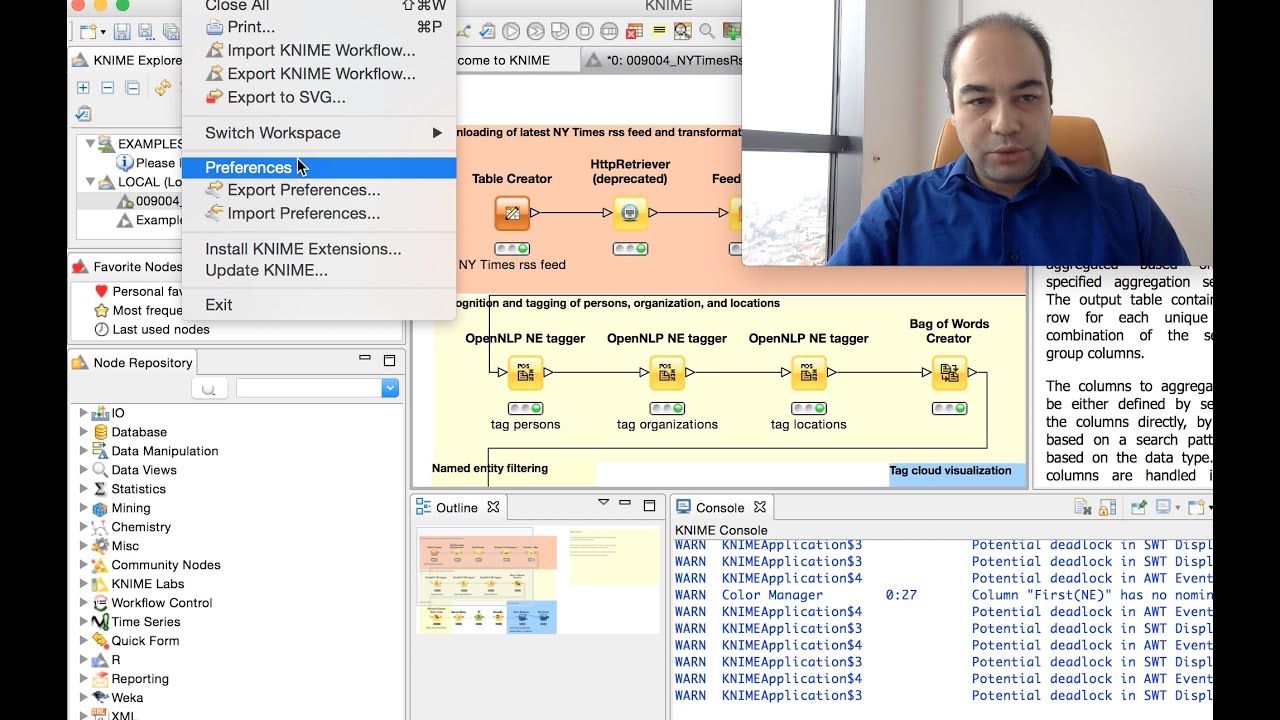Click the Execute selected node toolbar icon
The width and height of the screenshot is (1280, 720).
point(511,32)
